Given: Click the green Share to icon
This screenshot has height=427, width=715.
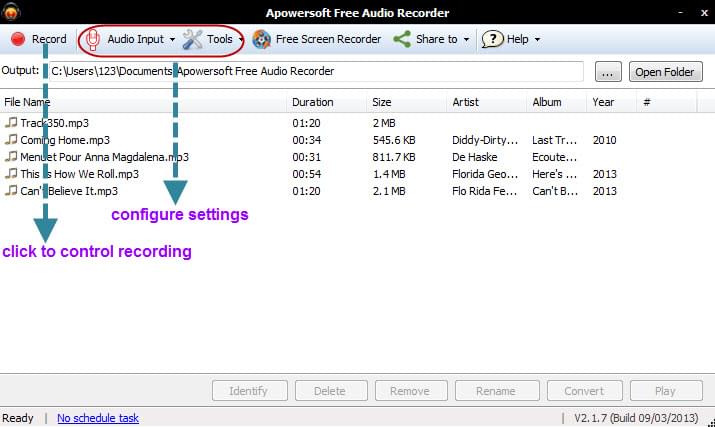Looking at the screenshot, I should tap(402, 40).
